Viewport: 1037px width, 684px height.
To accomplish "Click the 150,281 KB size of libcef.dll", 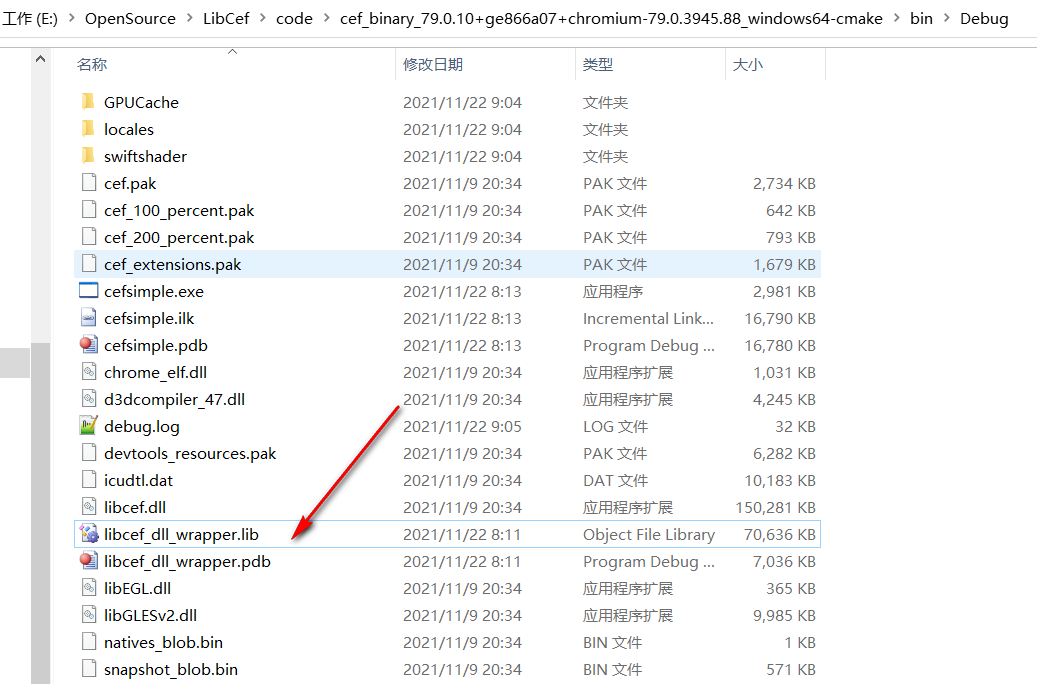I will pos(775,507).
